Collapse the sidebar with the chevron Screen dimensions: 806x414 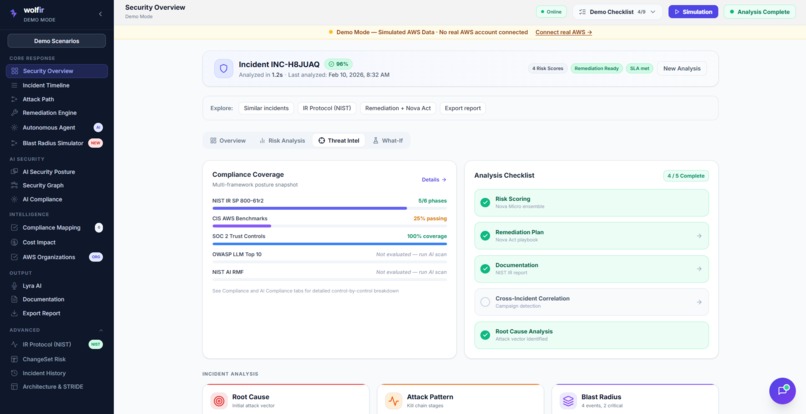(x=100, y=14)
